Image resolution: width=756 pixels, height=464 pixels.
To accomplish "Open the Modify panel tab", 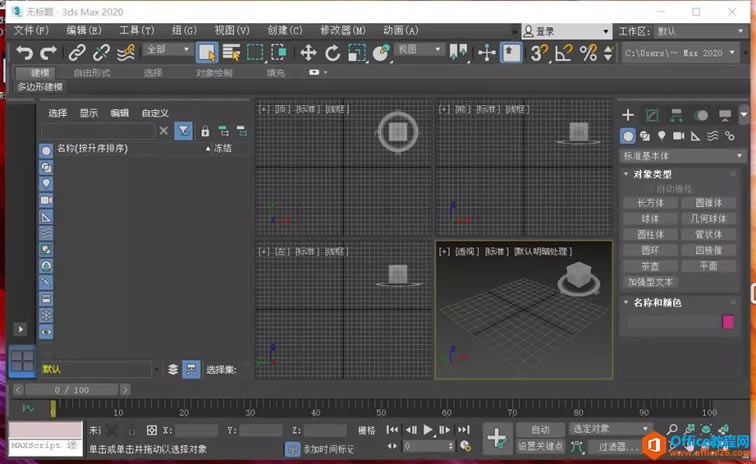I will (652, 115).
